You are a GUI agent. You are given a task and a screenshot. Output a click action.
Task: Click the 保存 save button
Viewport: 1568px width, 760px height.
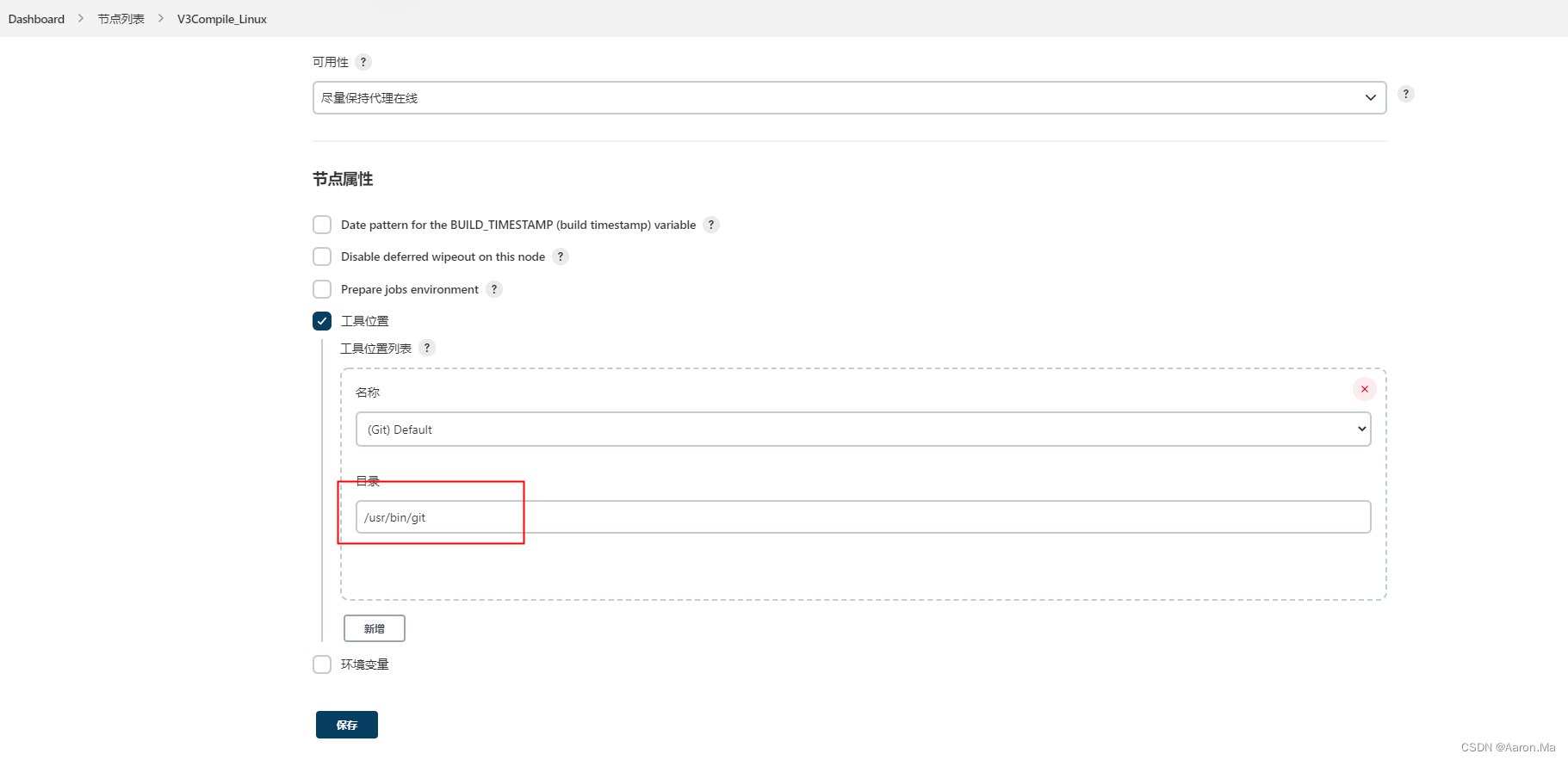(347, 725)
